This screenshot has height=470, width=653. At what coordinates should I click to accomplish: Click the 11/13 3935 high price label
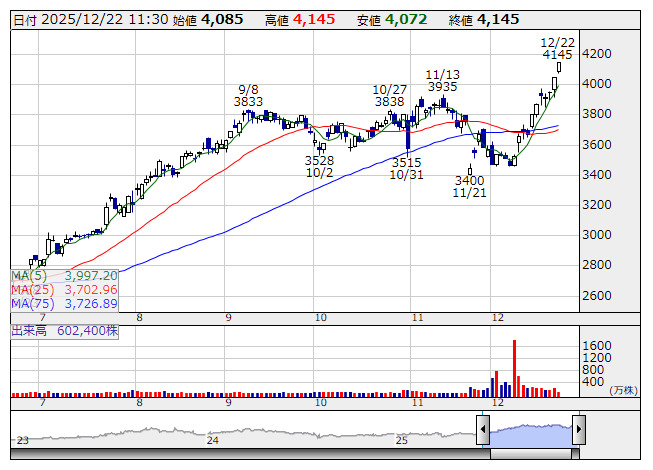pos(442,81)
